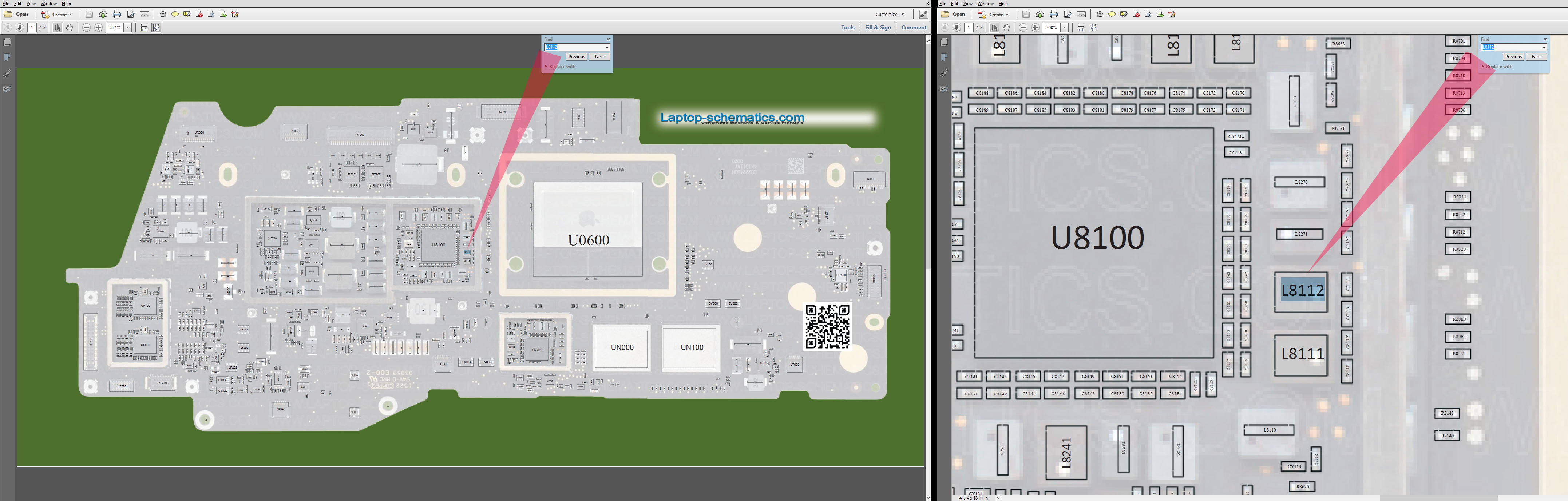This screenshot has width=1568, height=501.
Task: Click Next in right window Find panel
Action: [1536, 57]
